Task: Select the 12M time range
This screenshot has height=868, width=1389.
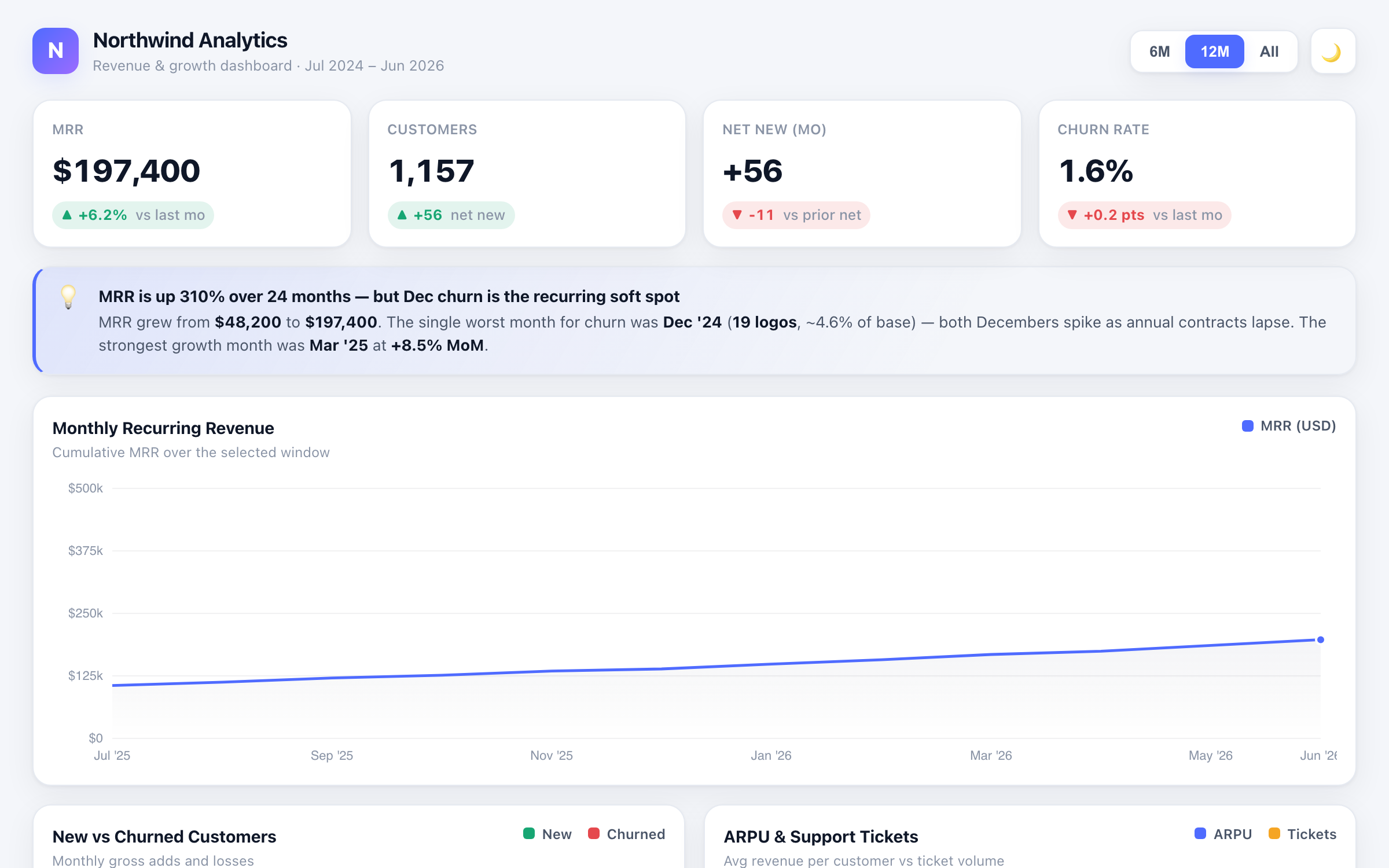Action: tap(1214, 52)
